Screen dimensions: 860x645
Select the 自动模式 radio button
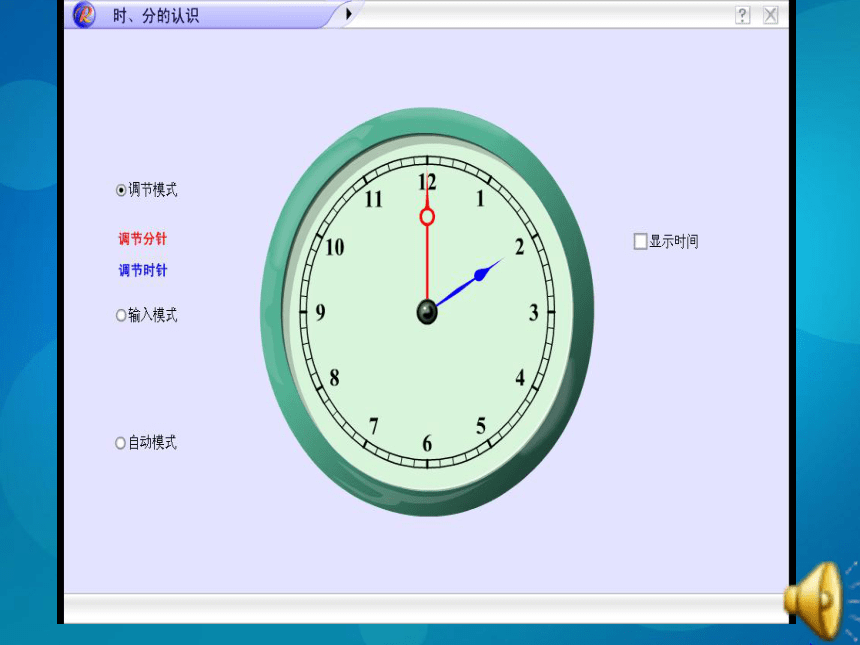(x=121, y=443)
